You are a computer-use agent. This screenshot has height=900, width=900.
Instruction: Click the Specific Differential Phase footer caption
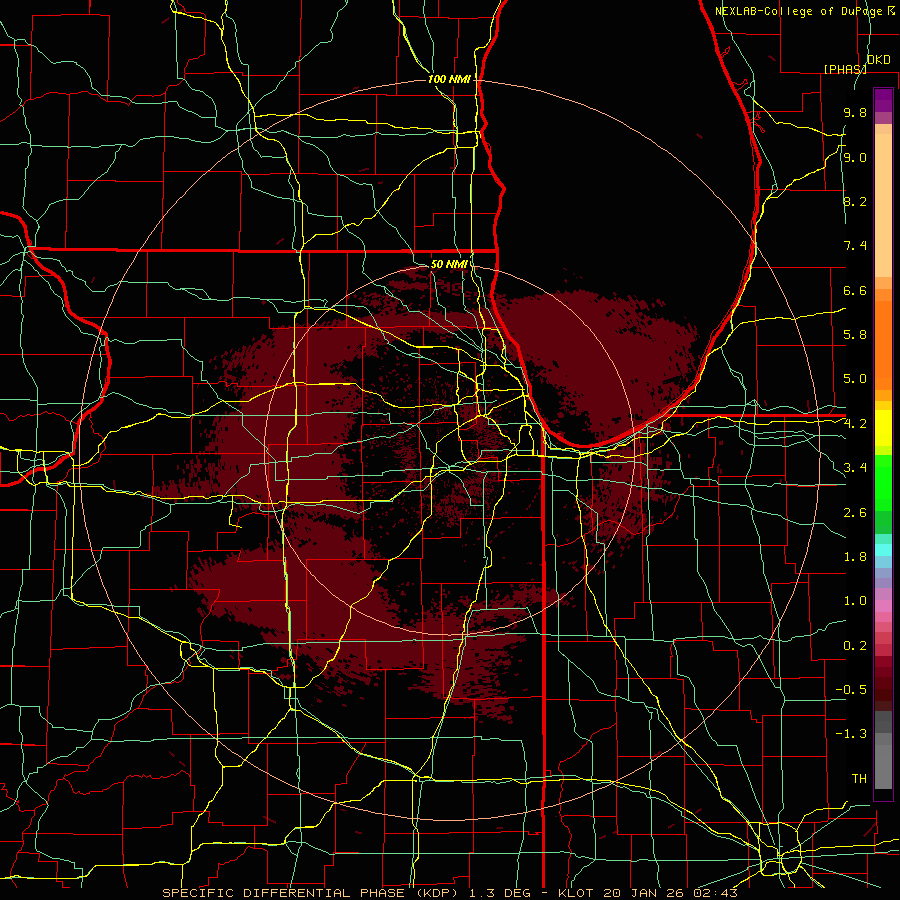(x=449, y=893)
